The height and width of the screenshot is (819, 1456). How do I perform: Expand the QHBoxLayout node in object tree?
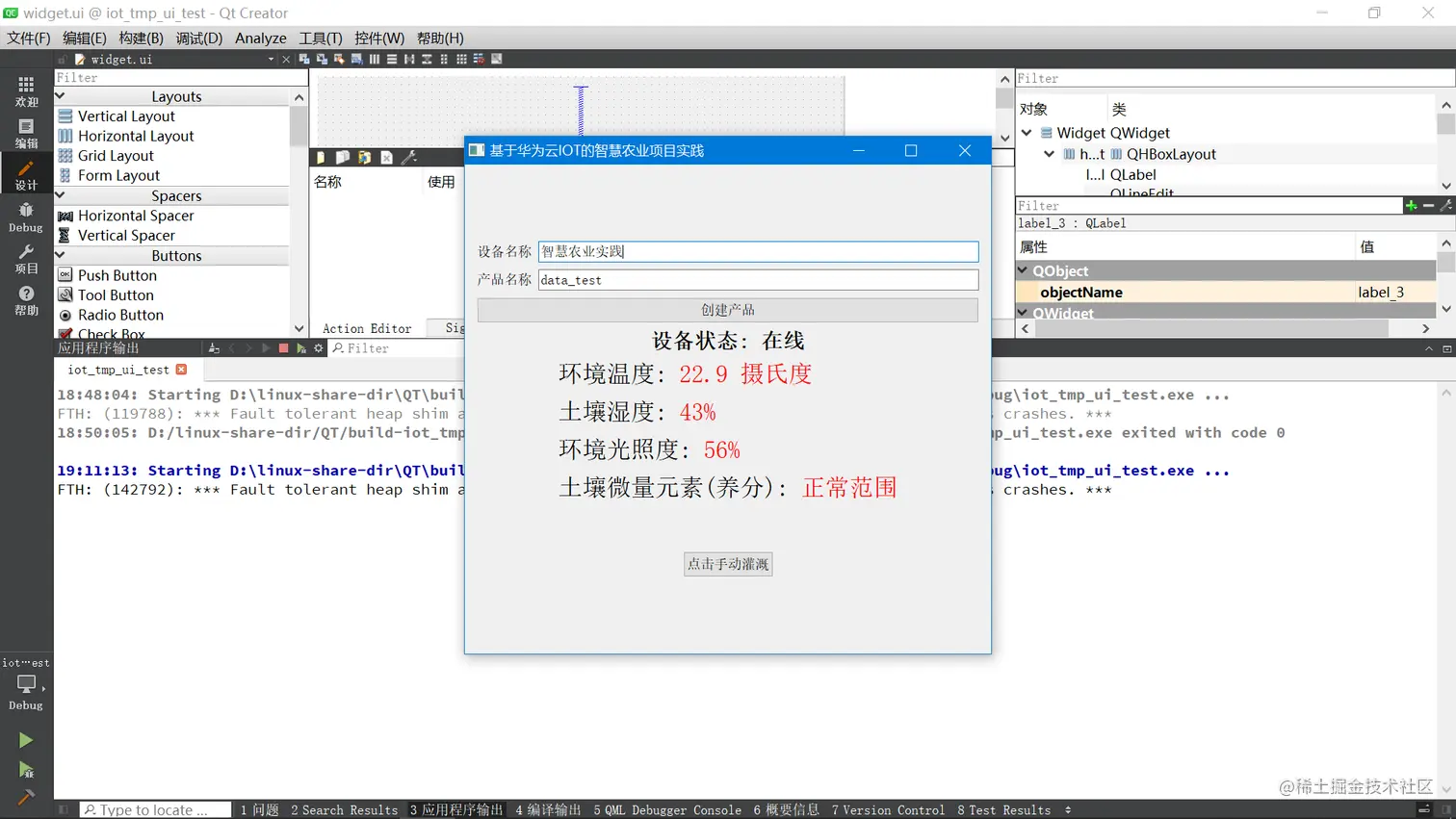tap(1049, 153)
